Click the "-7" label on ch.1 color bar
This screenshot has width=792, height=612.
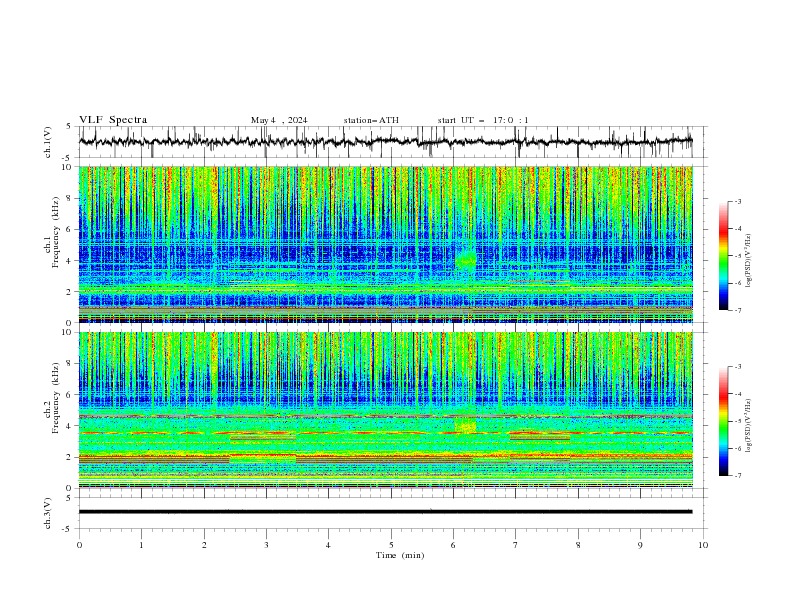[x=738, y=310]
